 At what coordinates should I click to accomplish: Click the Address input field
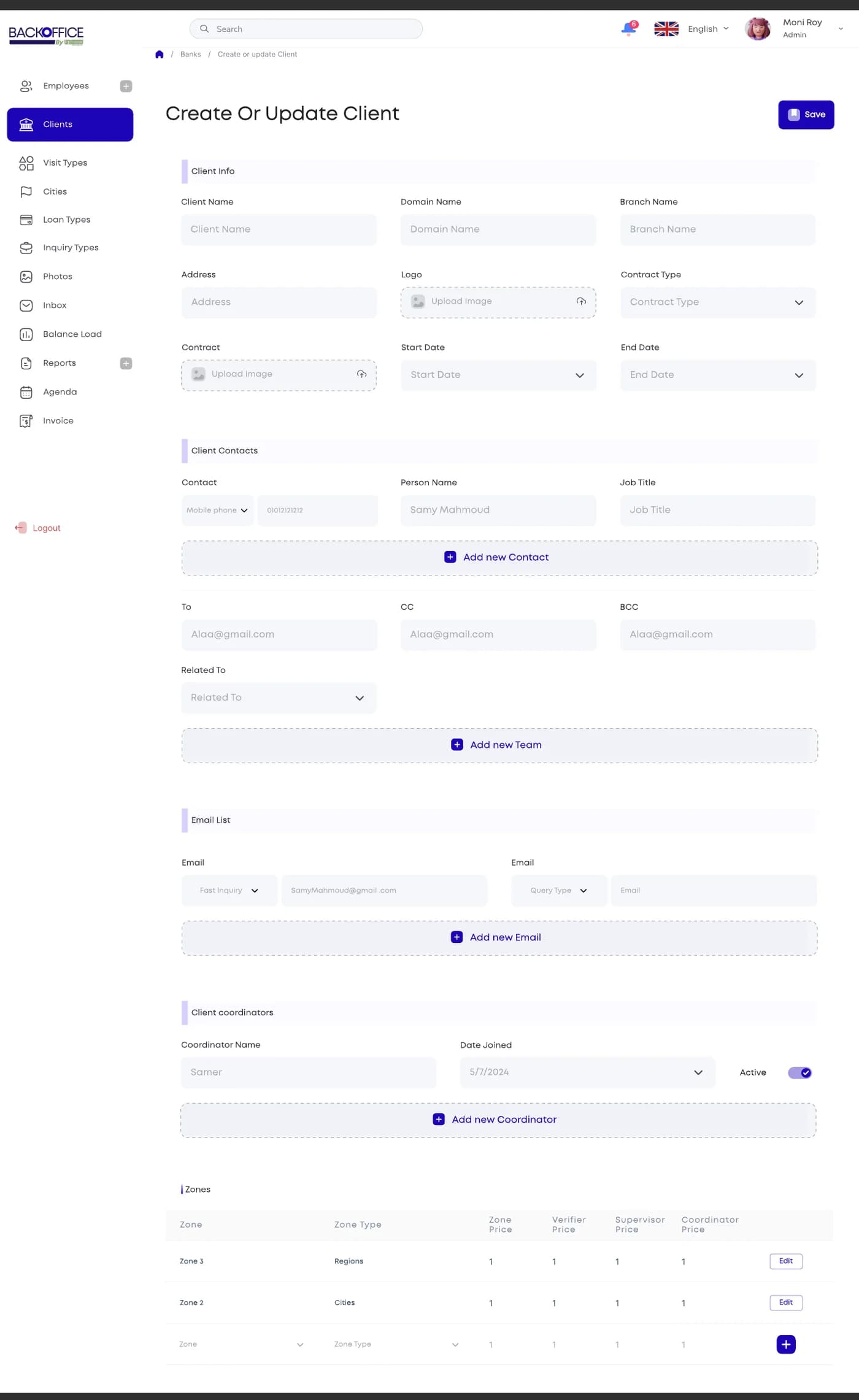coord(279,302)
